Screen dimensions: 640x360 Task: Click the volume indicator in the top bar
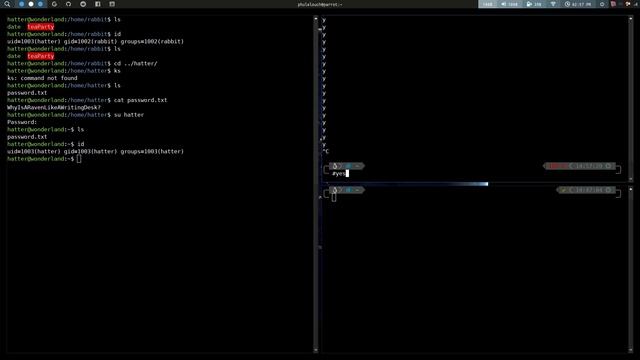(510, 4)
